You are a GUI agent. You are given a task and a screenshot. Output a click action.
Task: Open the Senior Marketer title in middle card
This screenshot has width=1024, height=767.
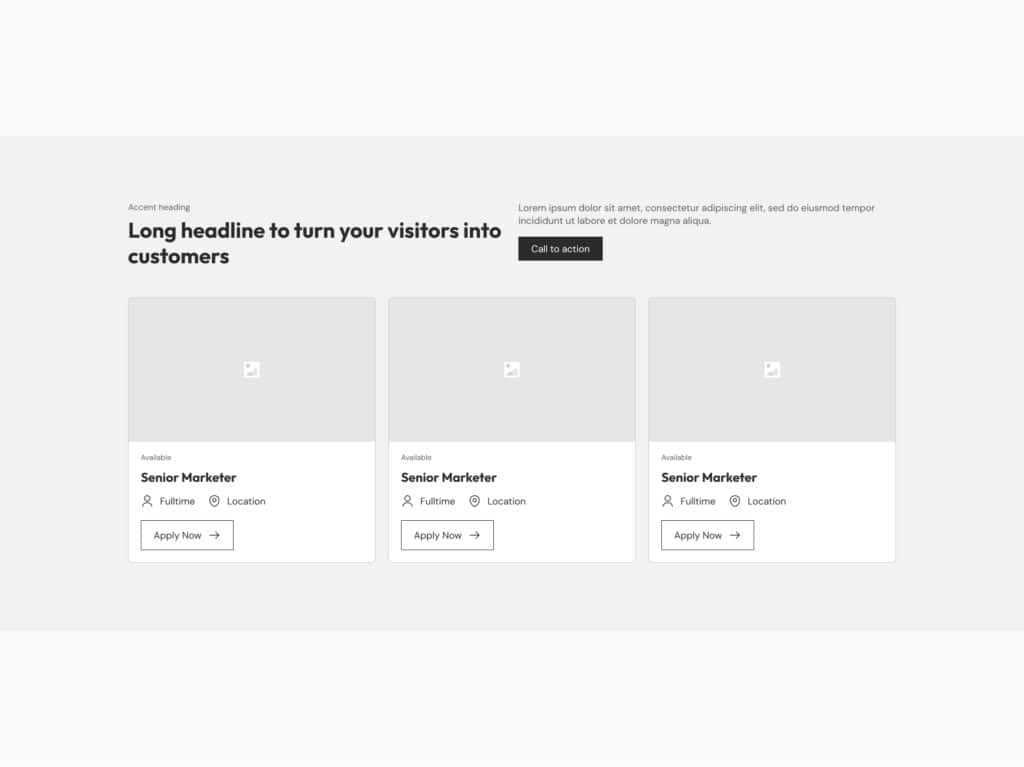click(x=448, y=478)
